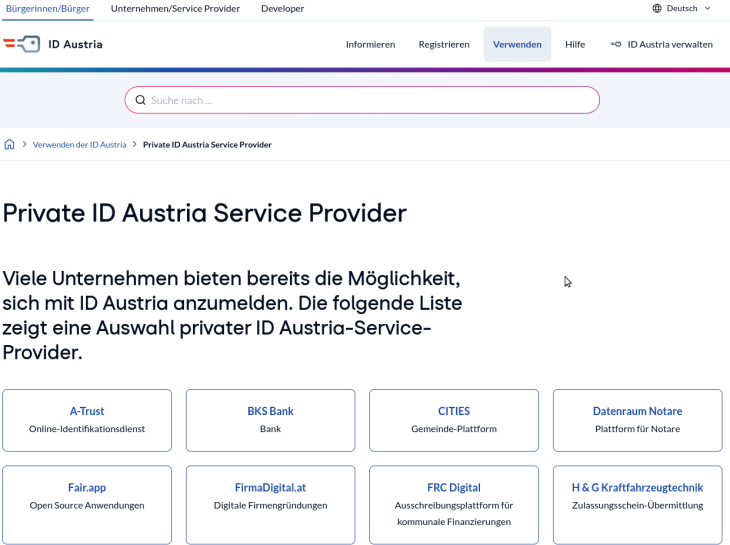Screen dimensions: 730x545
Task: Open the Registrieren menu
Action: click(444, 44)
